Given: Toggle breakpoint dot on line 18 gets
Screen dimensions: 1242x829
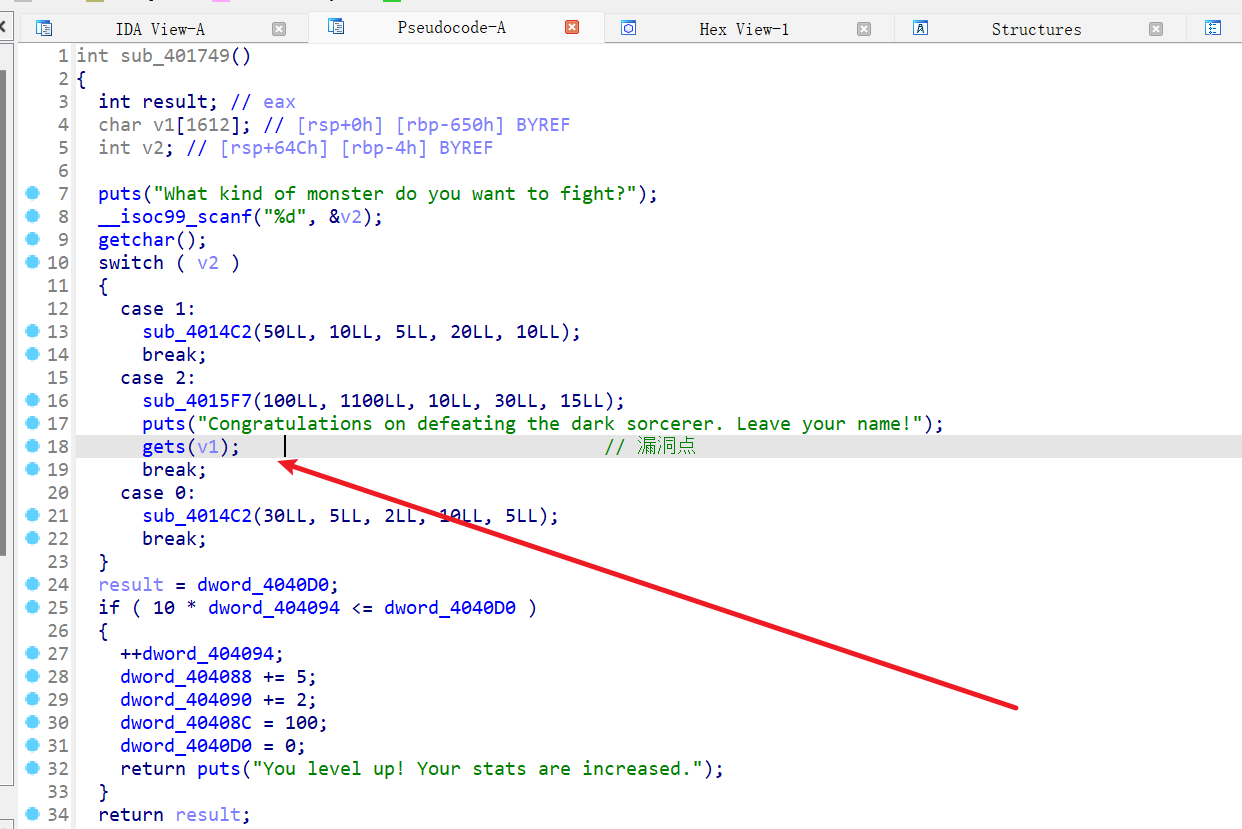Looking at the screenshot, I should pos(33,446).
